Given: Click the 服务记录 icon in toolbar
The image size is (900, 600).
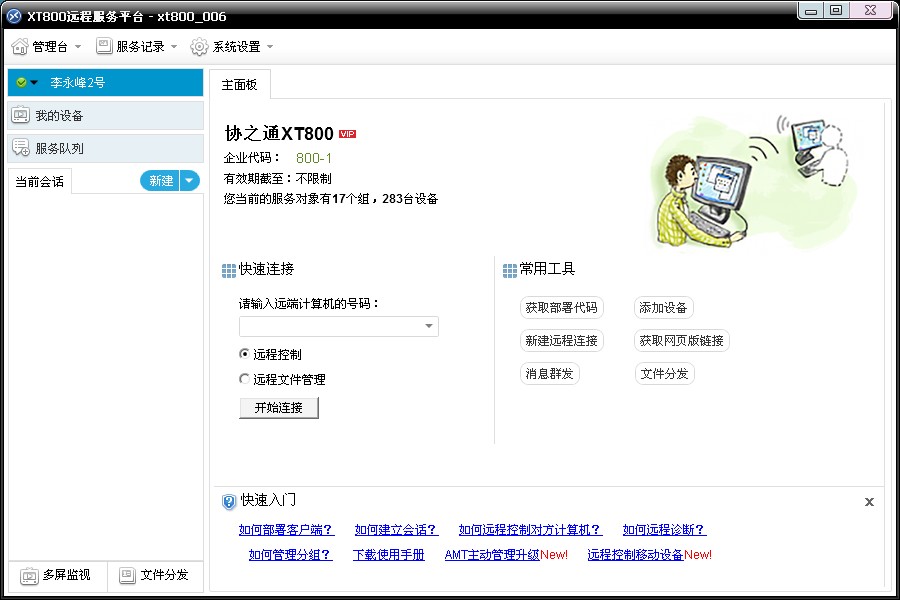Looking at the screenshot, I should (104, 47).
